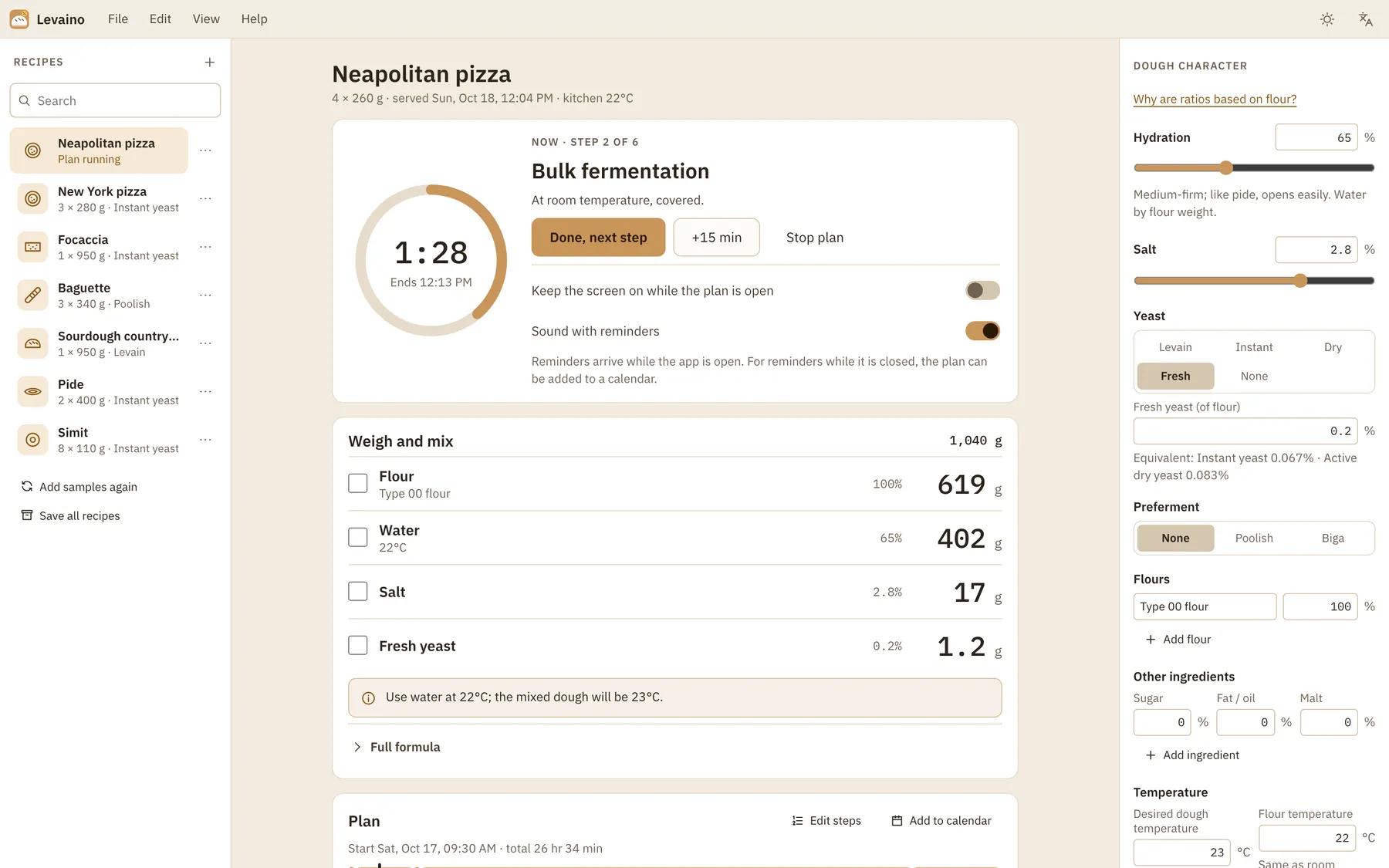Check off the Water ingredient

pos(358,538)
